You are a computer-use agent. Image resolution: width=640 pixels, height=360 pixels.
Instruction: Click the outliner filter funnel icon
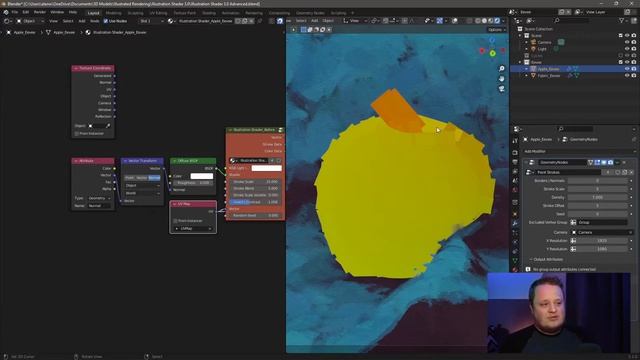pyautogui.click(x=622, y=20)
